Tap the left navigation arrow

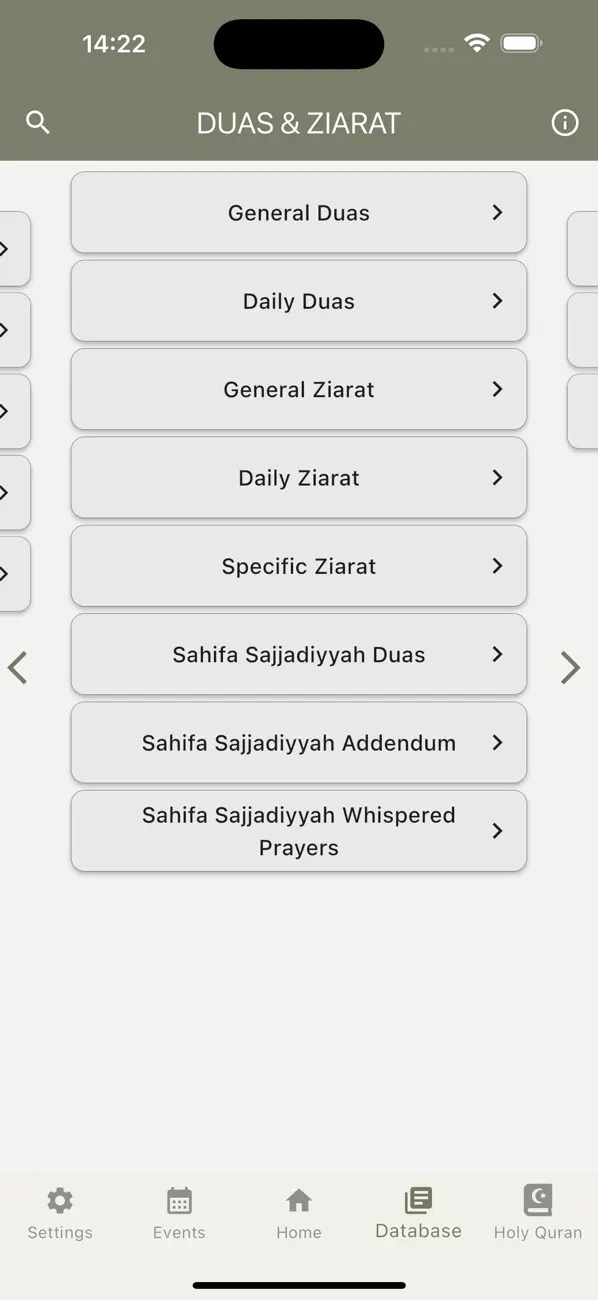pos(18,667)
